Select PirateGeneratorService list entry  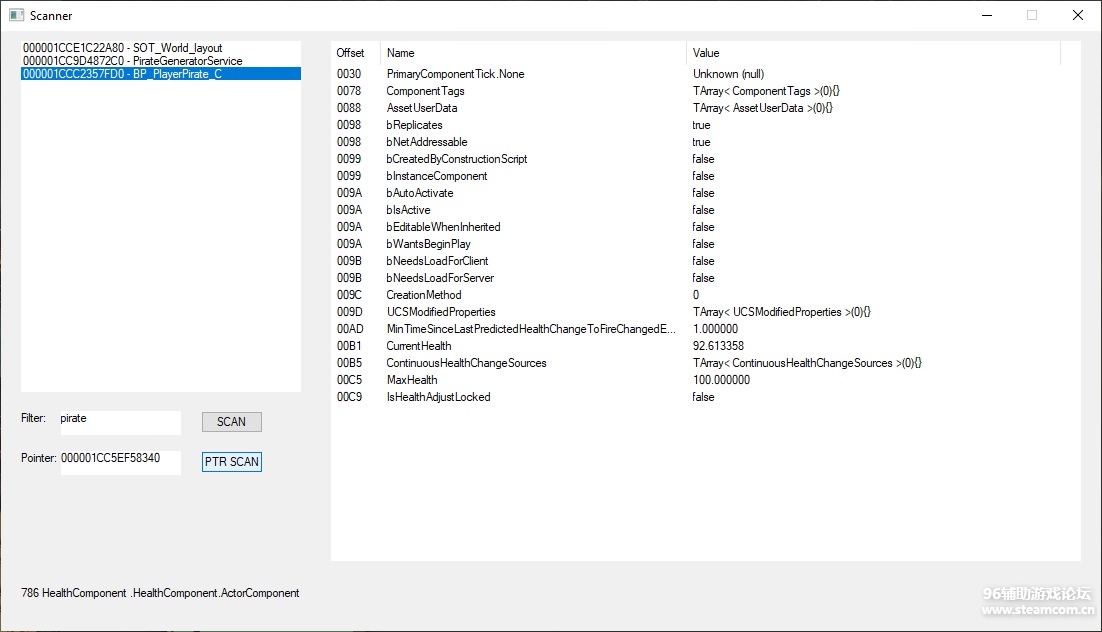pyautogui.click(x=132, y=61)
